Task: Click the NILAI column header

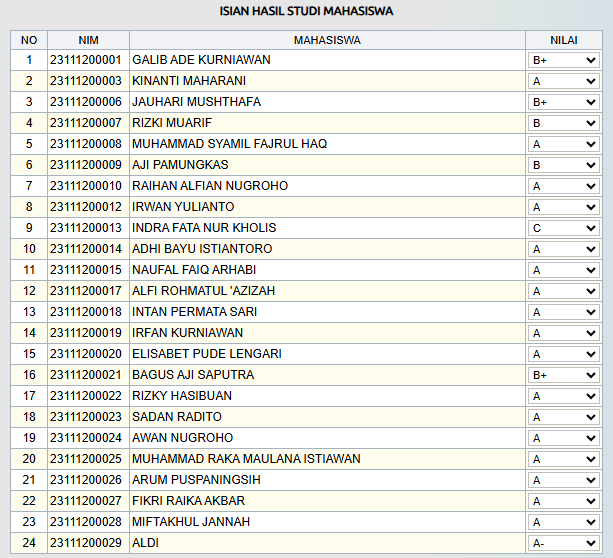Action: pos(563,40)
